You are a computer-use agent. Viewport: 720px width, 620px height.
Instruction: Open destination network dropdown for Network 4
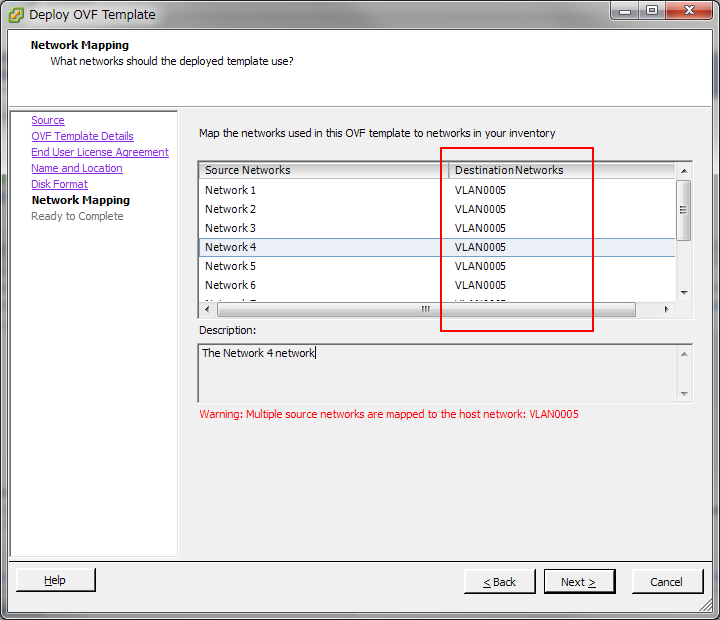(480, 247)
